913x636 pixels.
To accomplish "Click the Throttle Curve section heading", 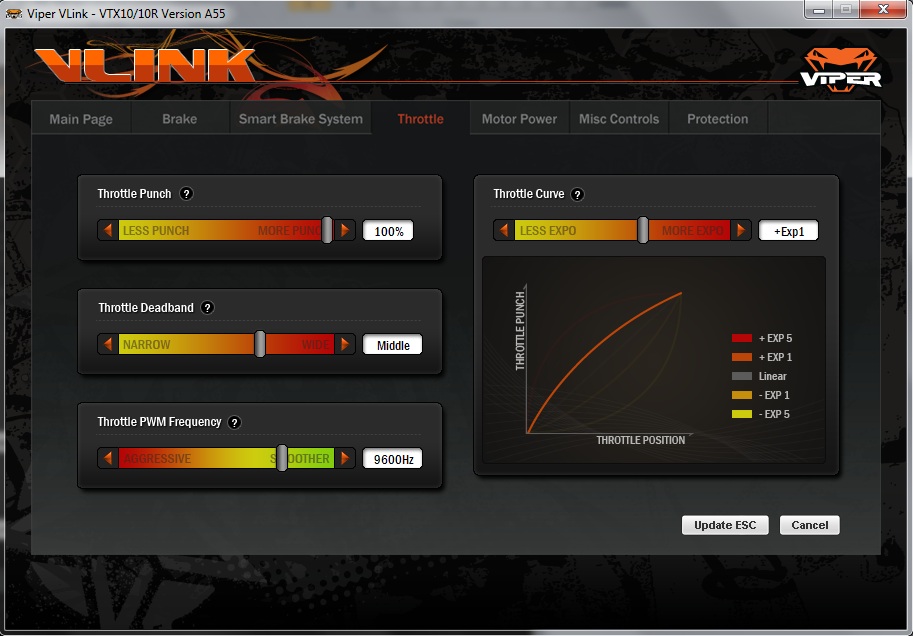I will coord(529,194).
